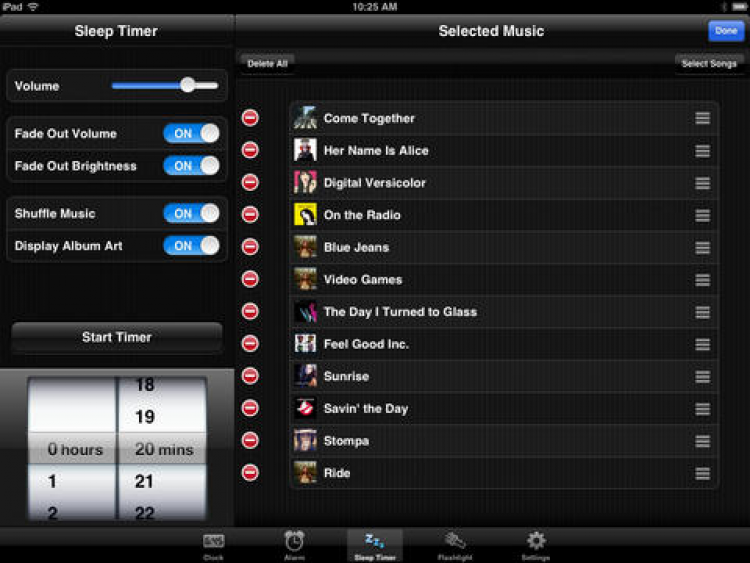Tap red delete icon beside Blue Jeans
This screenshot has width=750, height=563.
(250, 247)
